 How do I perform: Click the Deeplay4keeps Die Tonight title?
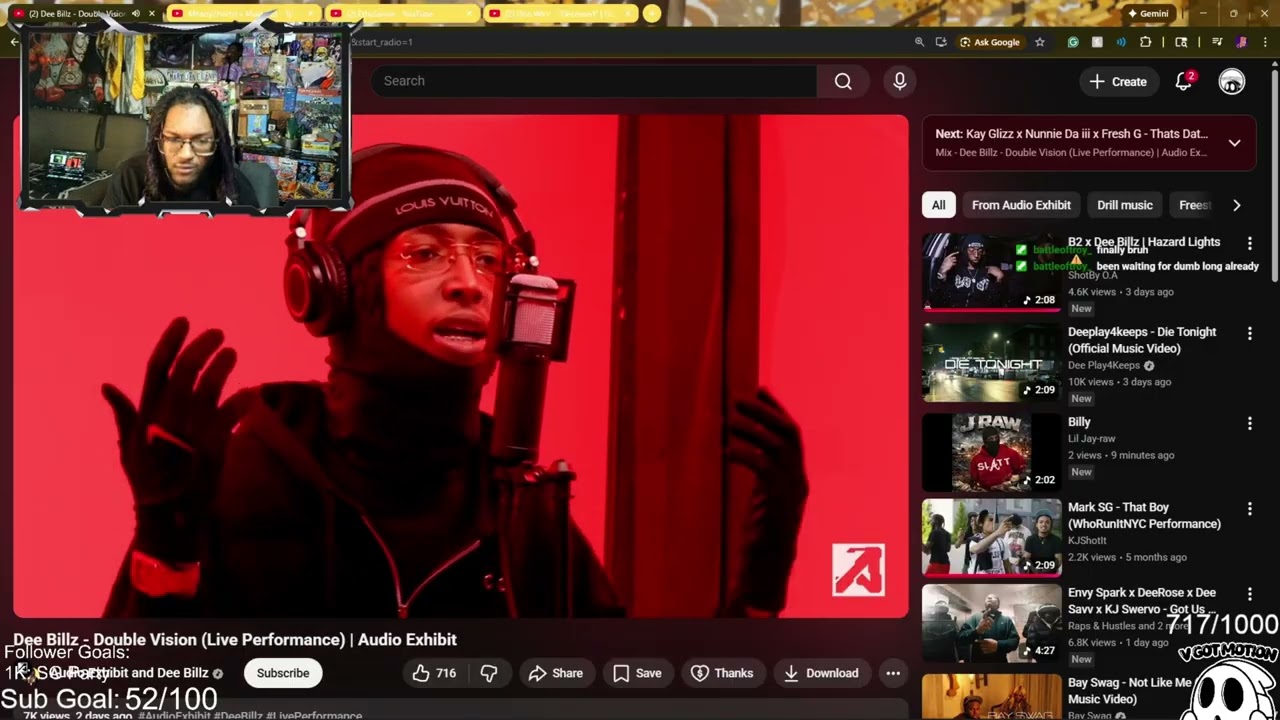(1142, 340)
